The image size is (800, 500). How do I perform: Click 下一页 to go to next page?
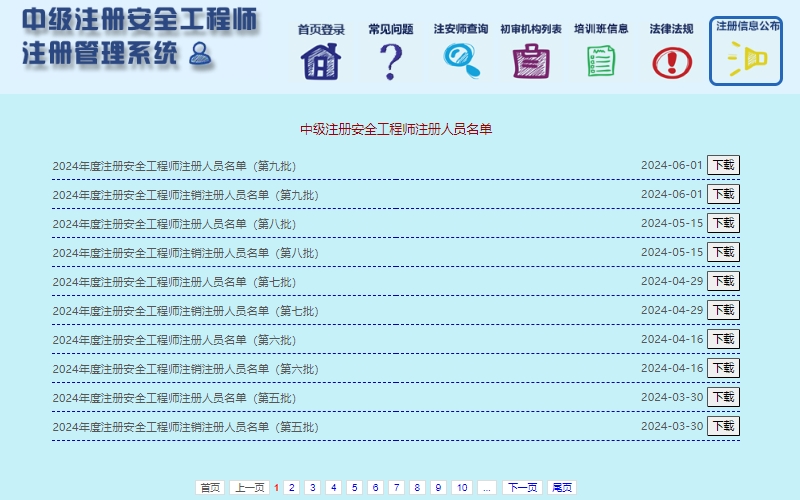click(521, 488)
